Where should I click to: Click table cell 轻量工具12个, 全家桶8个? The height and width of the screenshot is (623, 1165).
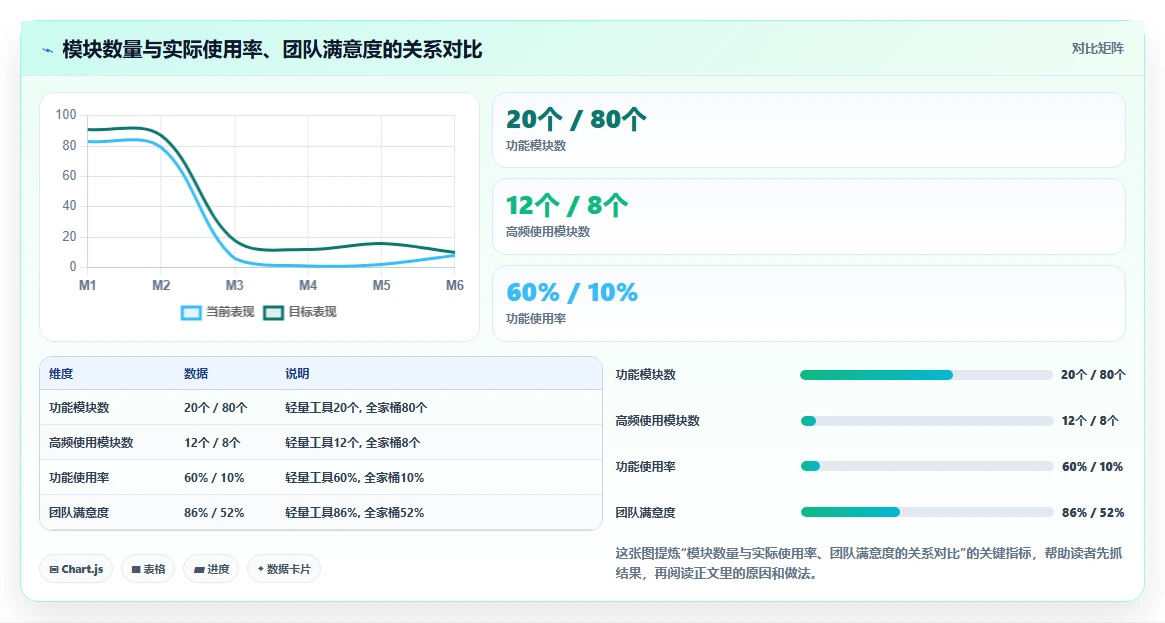click(352, 443)
